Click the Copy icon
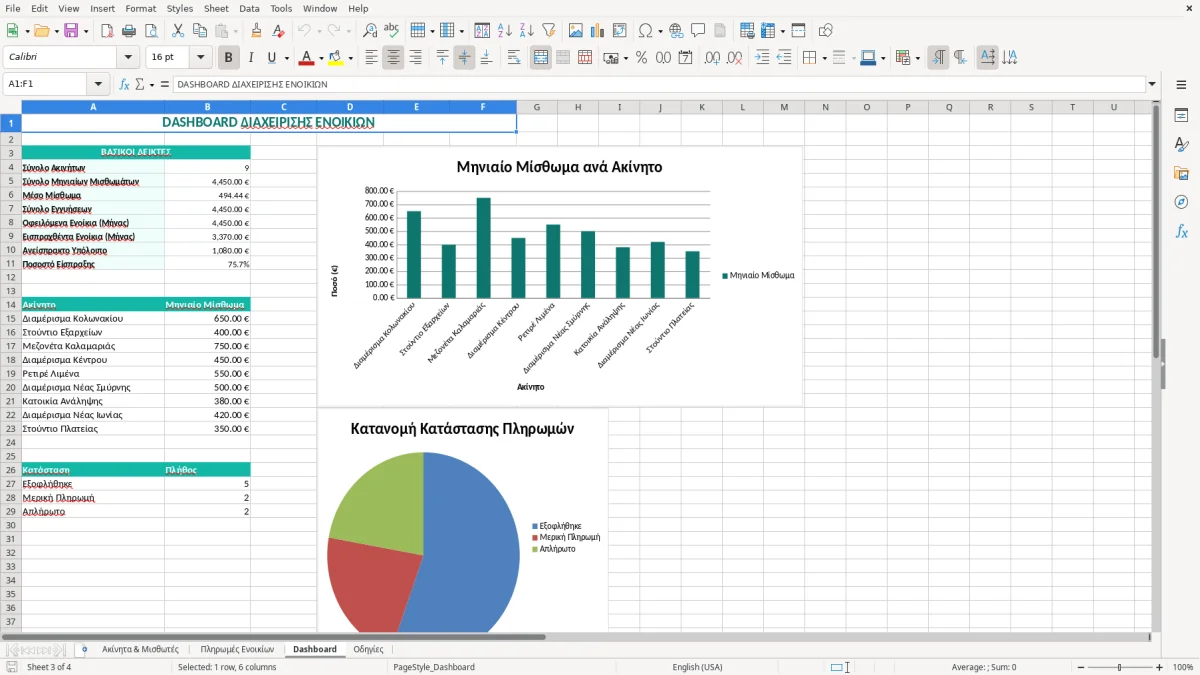The height and width of the screenshot is (675, 1200). 199,31
